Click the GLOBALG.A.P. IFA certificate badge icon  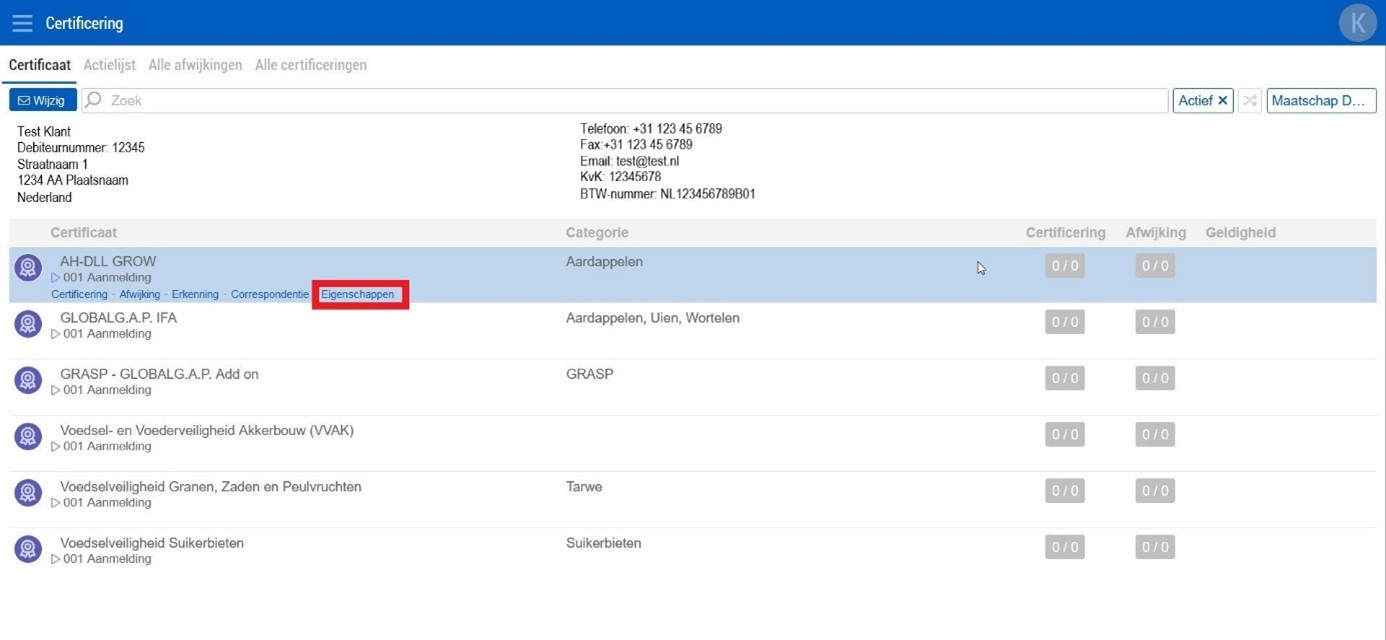(28, 324)
